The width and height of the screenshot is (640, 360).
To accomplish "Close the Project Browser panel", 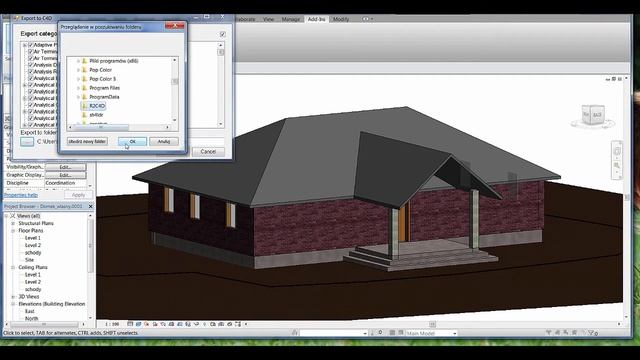I will pyautogui.click(x=91, y=207).
